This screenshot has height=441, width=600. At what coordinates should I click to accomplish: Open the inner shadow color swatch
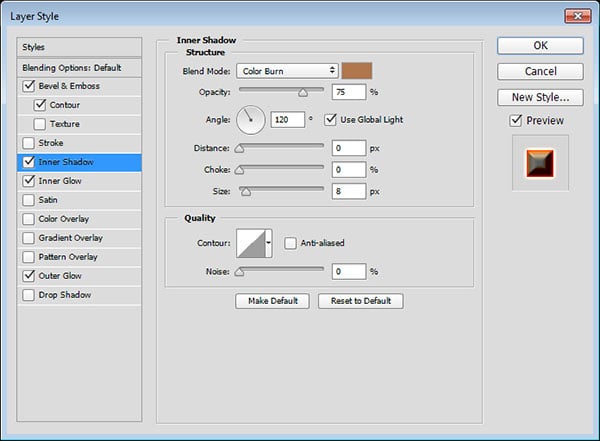pos(357,70)
